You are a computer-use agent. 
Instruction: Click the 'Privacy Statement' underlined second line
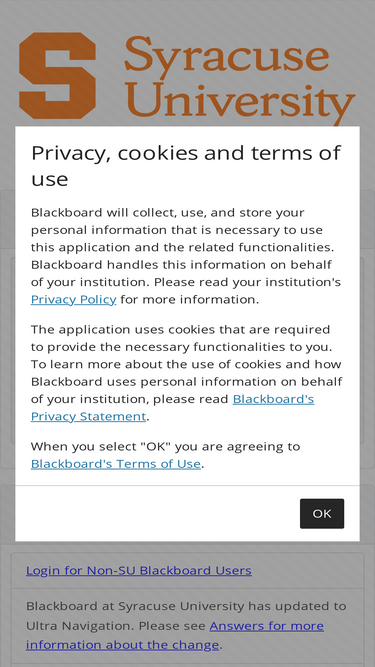coord(88,416)
